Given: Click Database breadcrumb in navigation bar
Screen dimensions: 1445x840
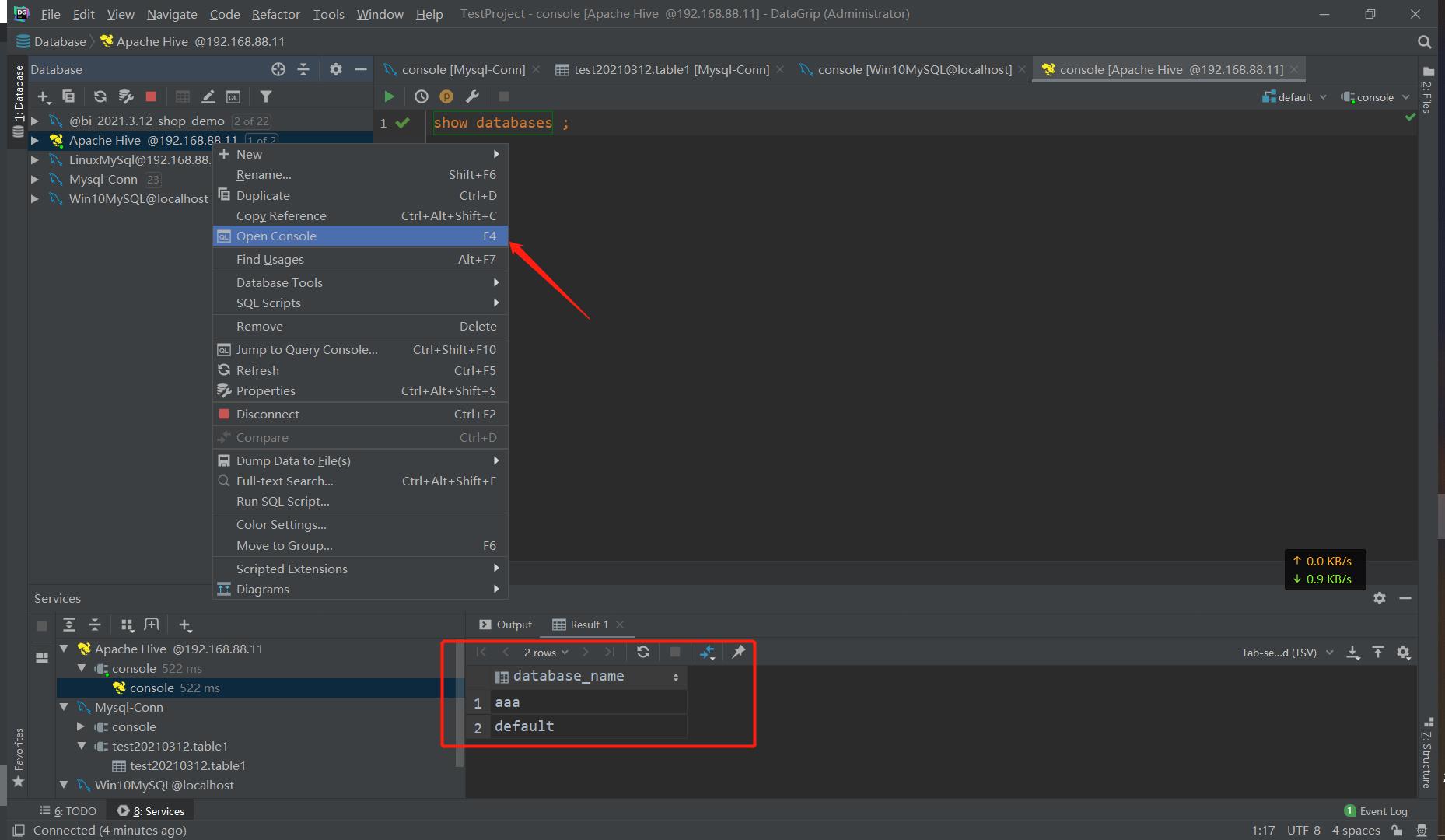Looking at the screenshot, I should [x=51, y=42].
